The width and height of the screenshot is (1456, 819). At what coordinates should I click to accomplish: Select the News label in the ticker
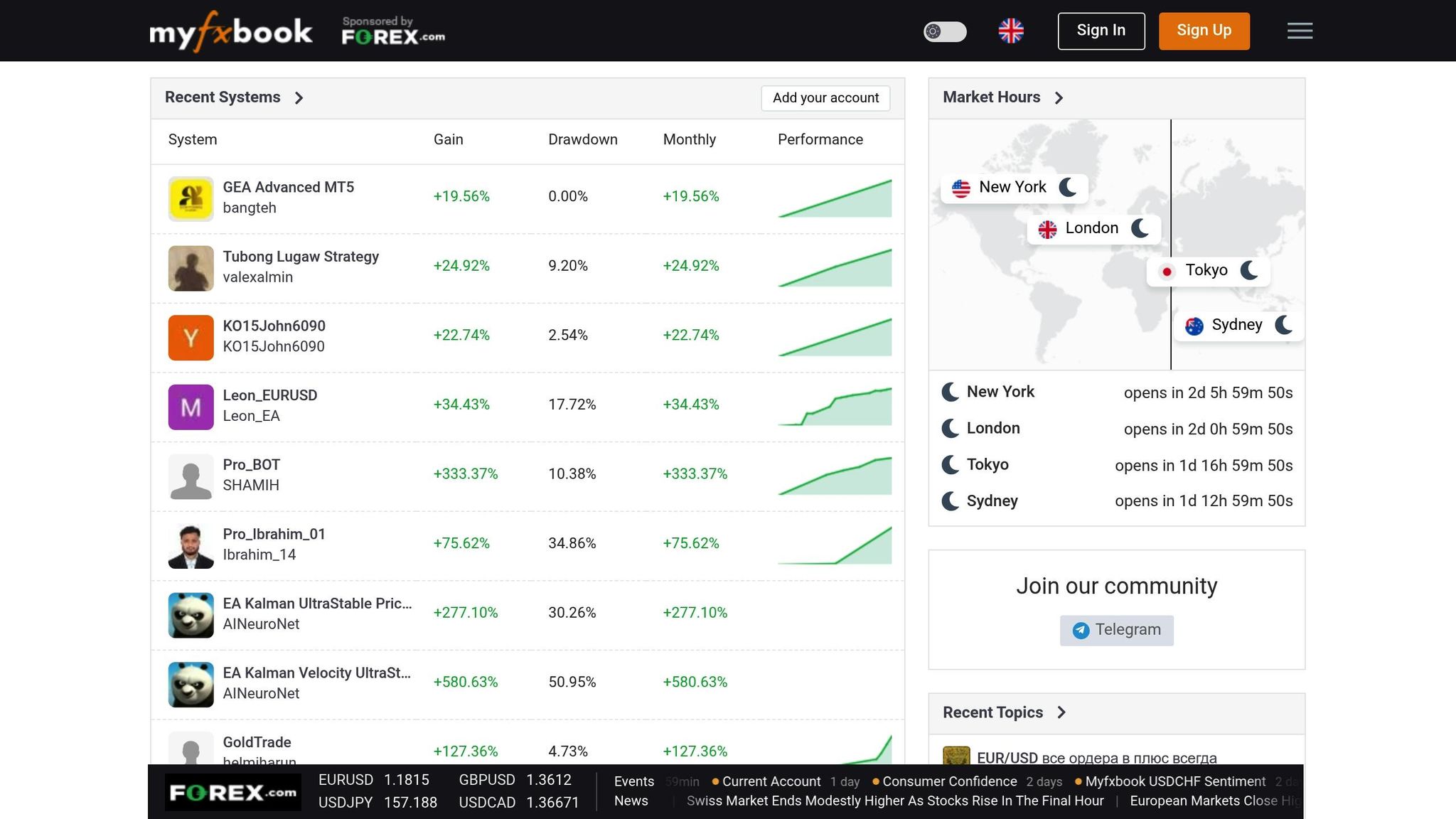coord(631,801)
